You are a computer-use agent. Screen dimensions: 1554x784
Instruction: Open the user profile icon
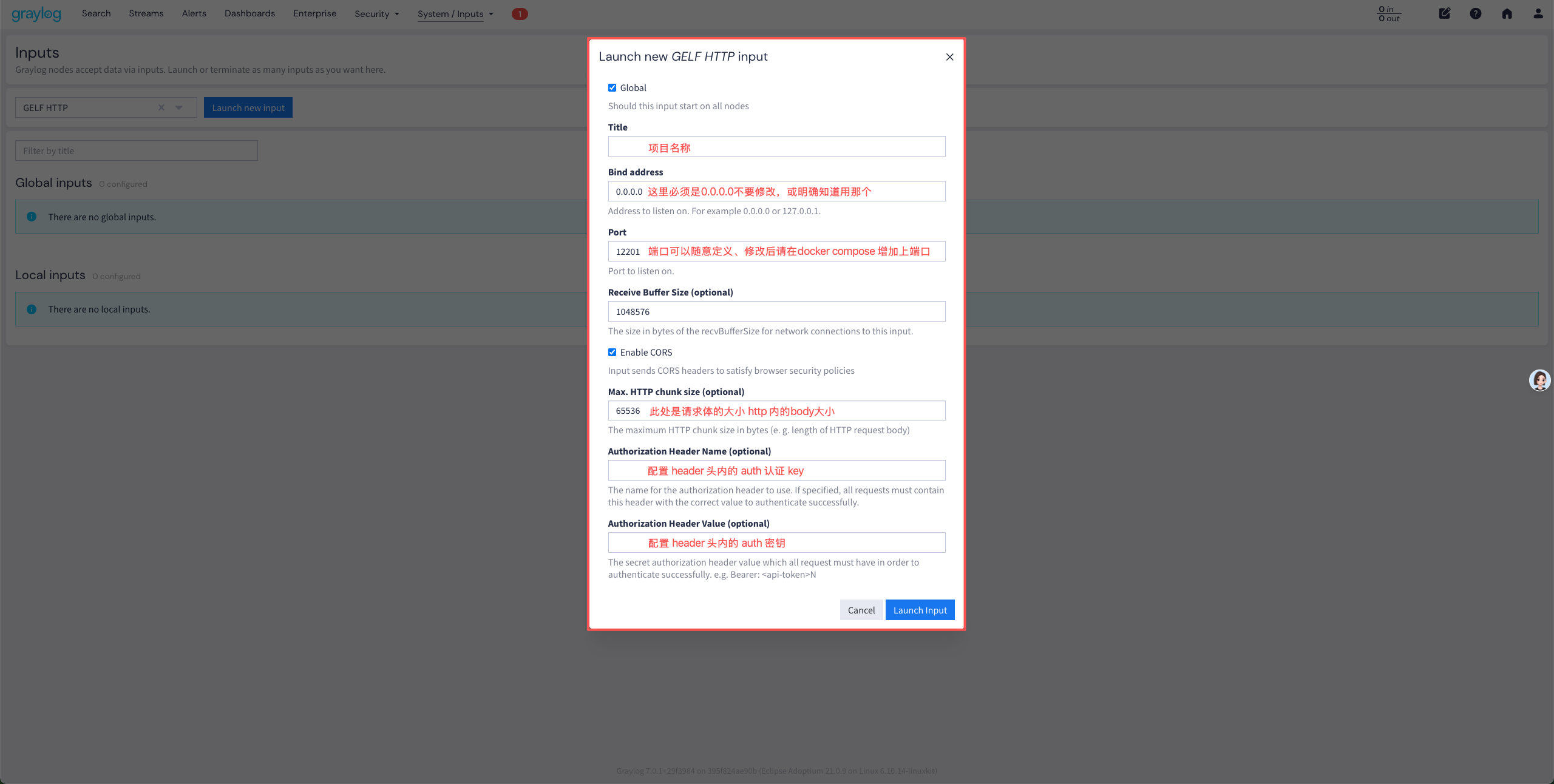pos(1538,13)
